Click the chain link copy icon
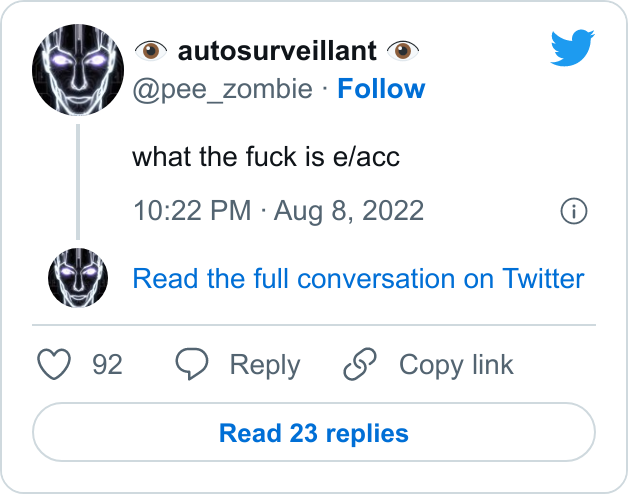 pyautogui.click(x=360, y=364)
